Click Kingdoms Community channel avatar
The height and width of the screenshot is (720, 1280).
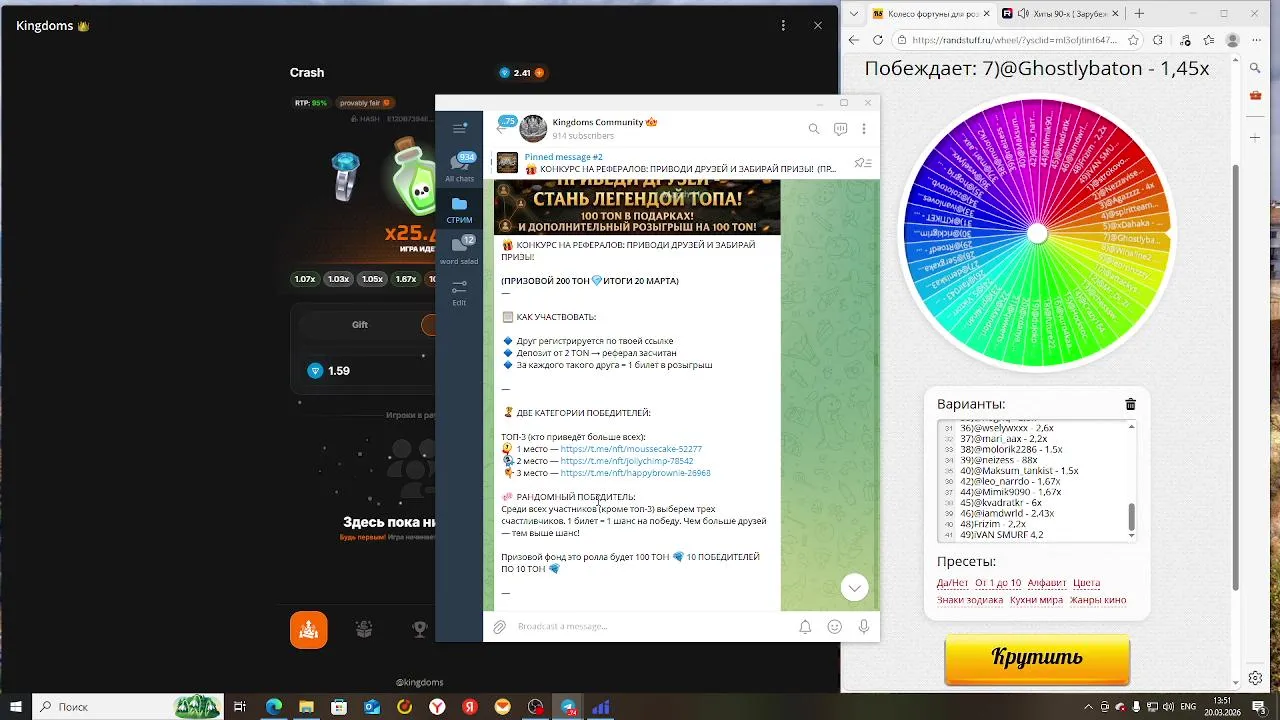(x=533, y=129)
